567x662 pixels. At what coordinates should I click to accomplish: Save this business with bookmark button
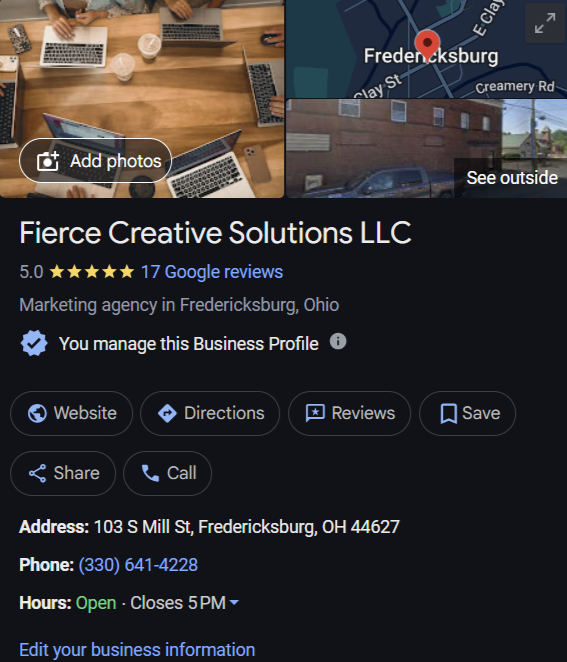coord(467,413)
